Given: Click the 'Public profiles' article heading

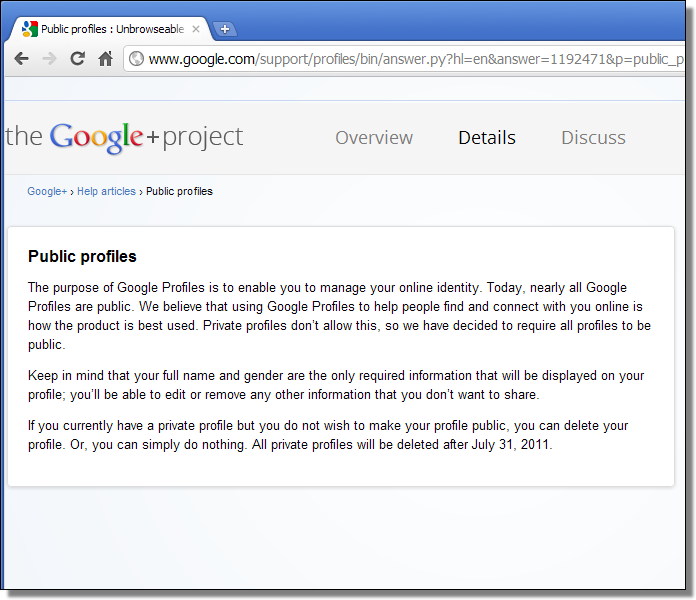Looking at the screenshot, I should (82, 257).
